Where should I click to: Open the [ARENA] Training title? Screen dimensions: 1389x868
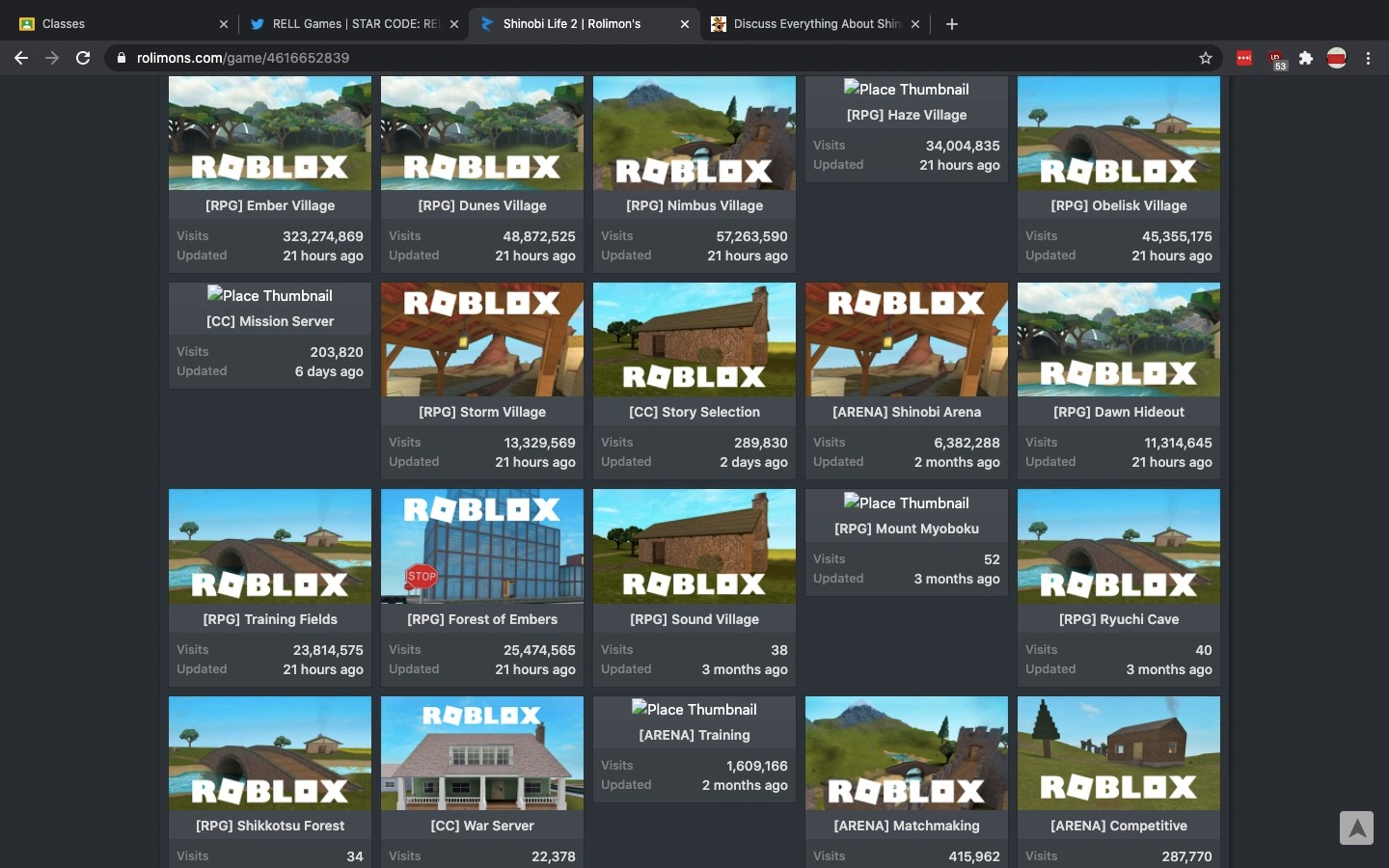point(694,735)
